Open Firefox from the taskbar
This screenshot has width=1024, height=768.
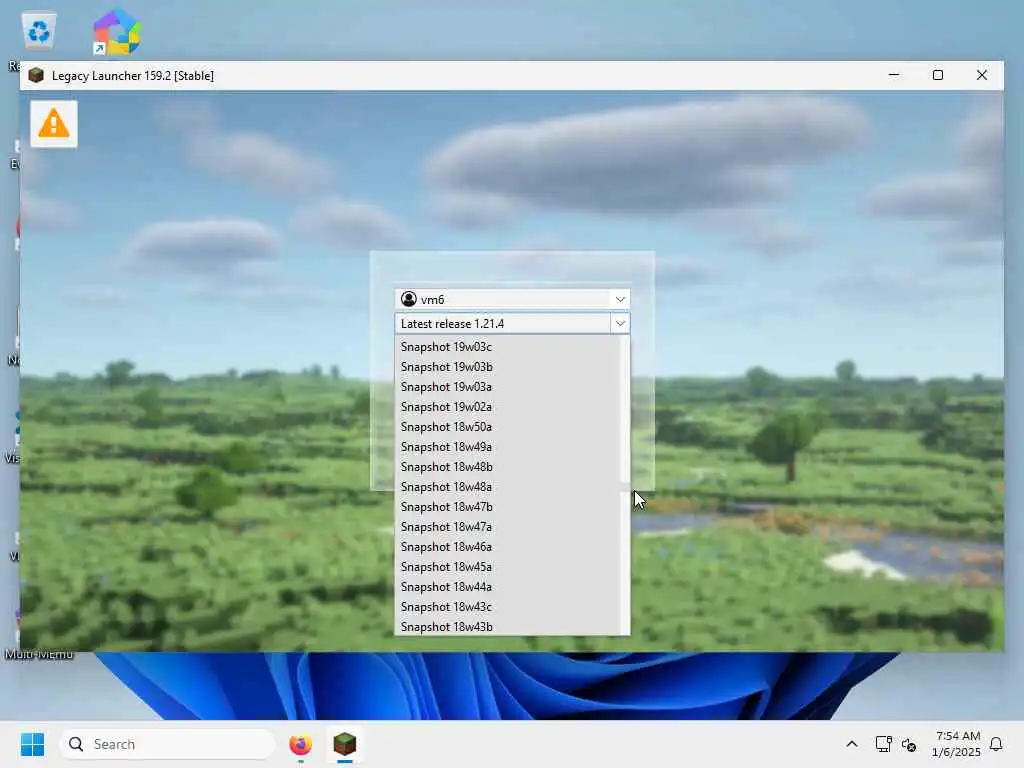pyautogui.click(x=300, y=744)
